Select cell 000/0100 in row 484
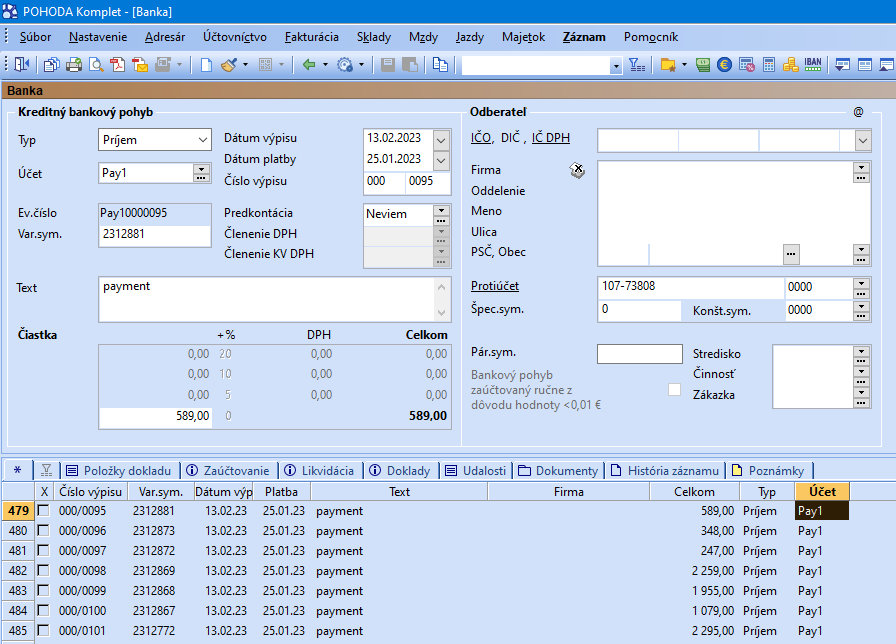The image size is (896, 644). pos(91,610)
